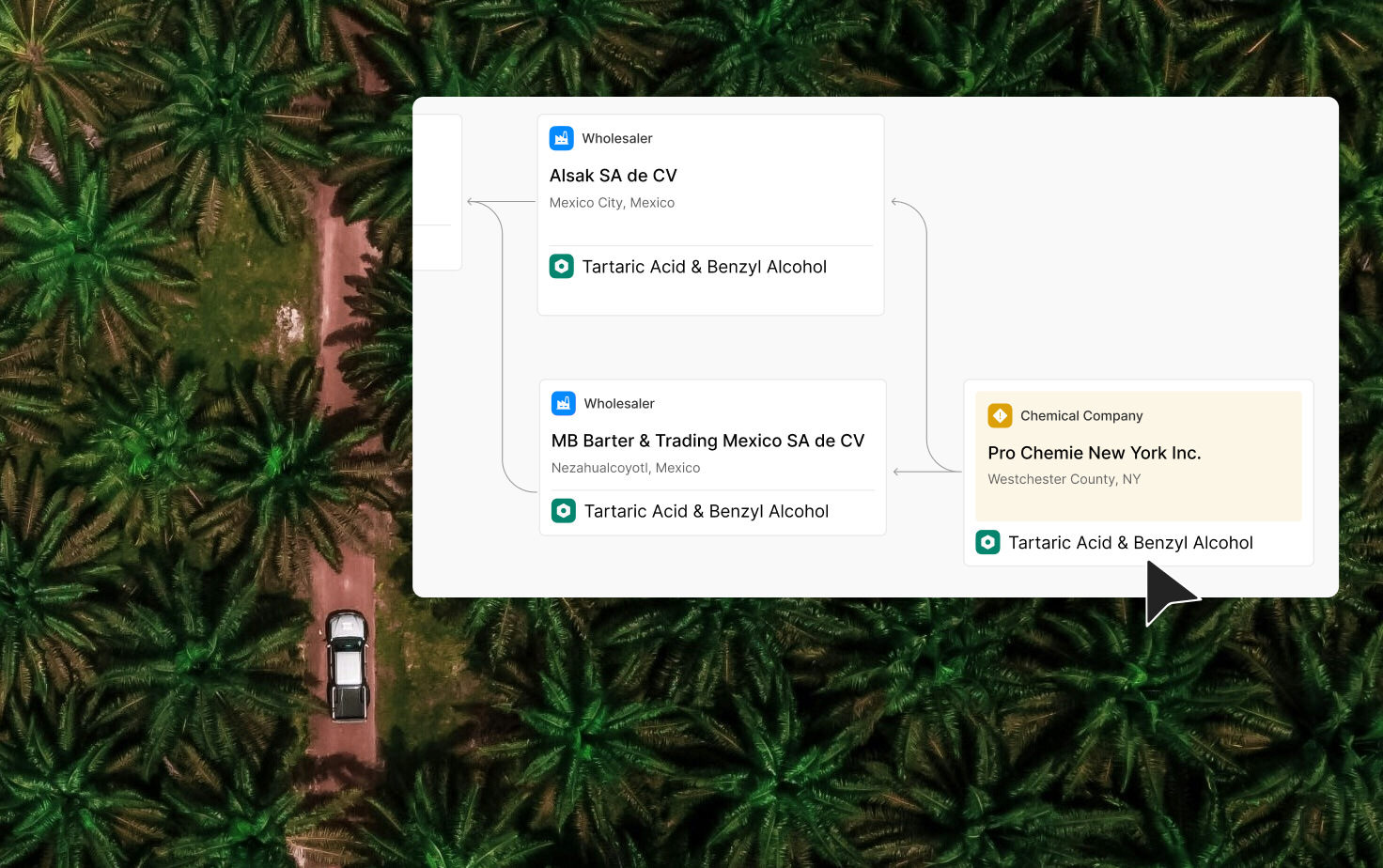This screenshot has height=868, width=1383.
Task: Click the truck in the background photo
Action: click(x=348, y=666)
